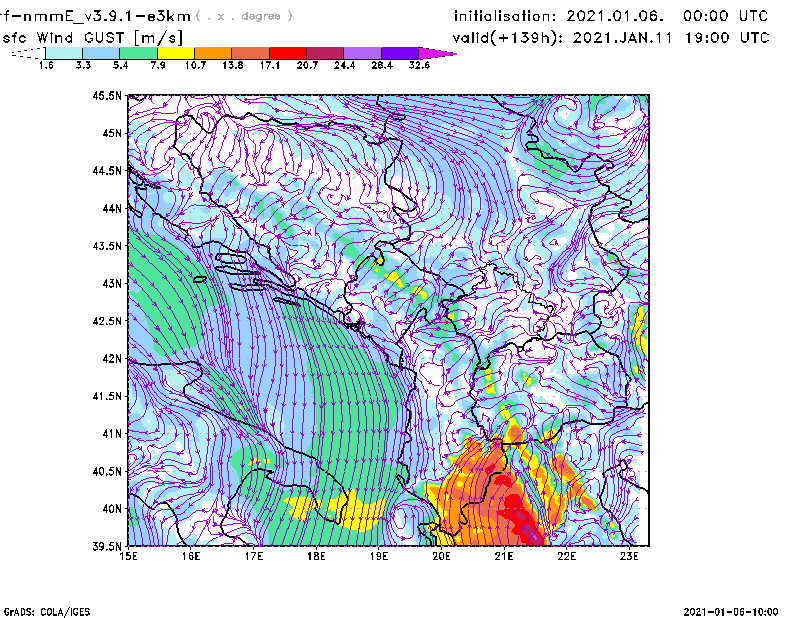Click the 44N latitude label
Viewport: 800px width, 618px height.
pos(112,208)
